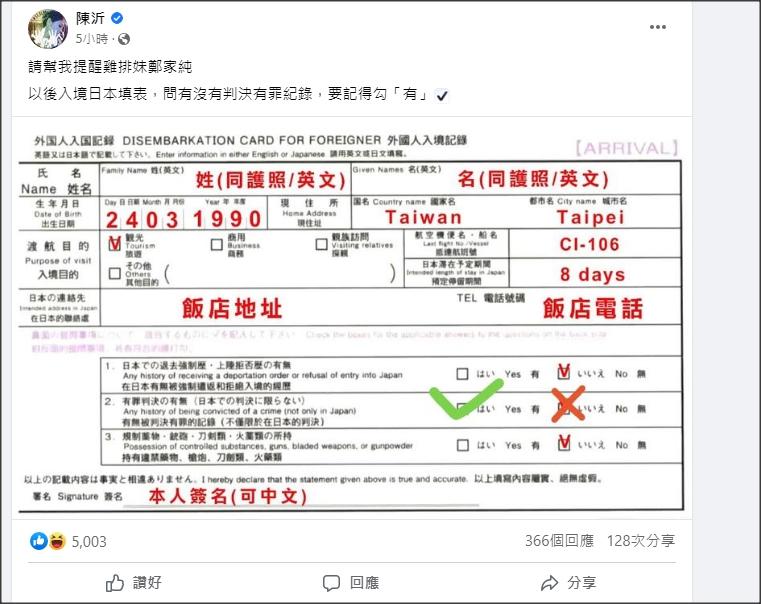Click the 分享 share button
The image size is (761, 604).
pos(568,583)
